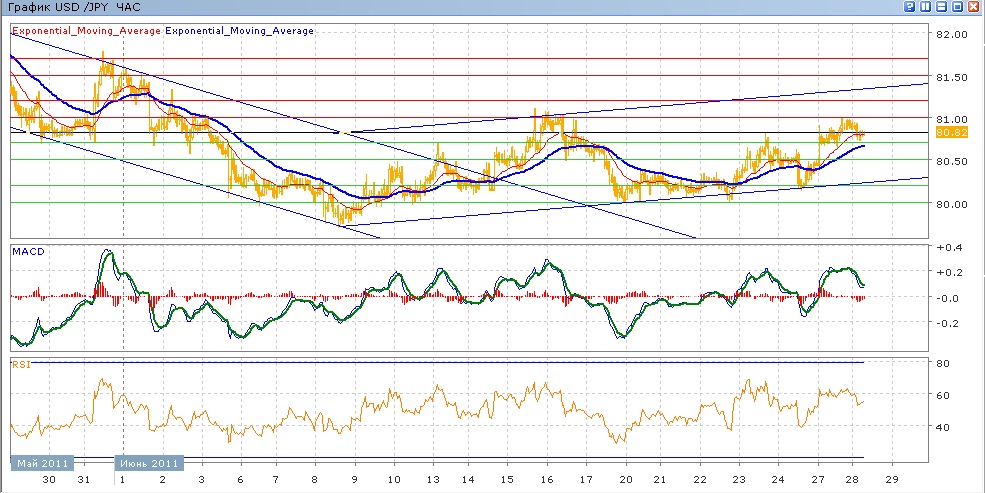Viewport: 985px width, 493px height.
Task: Close the USD/JPY chart window
Action: 974,7
